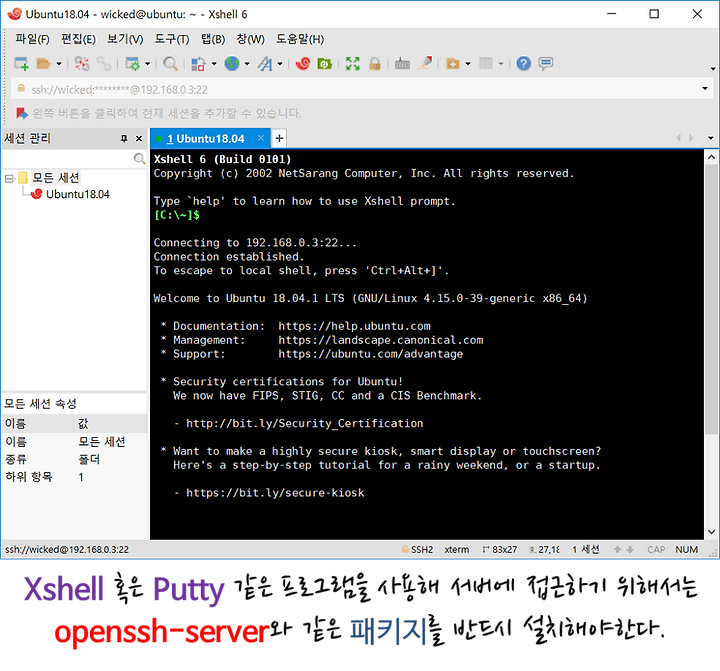
Task: Expand the color scheme dropdown arrow
Action: click(214, 64)
